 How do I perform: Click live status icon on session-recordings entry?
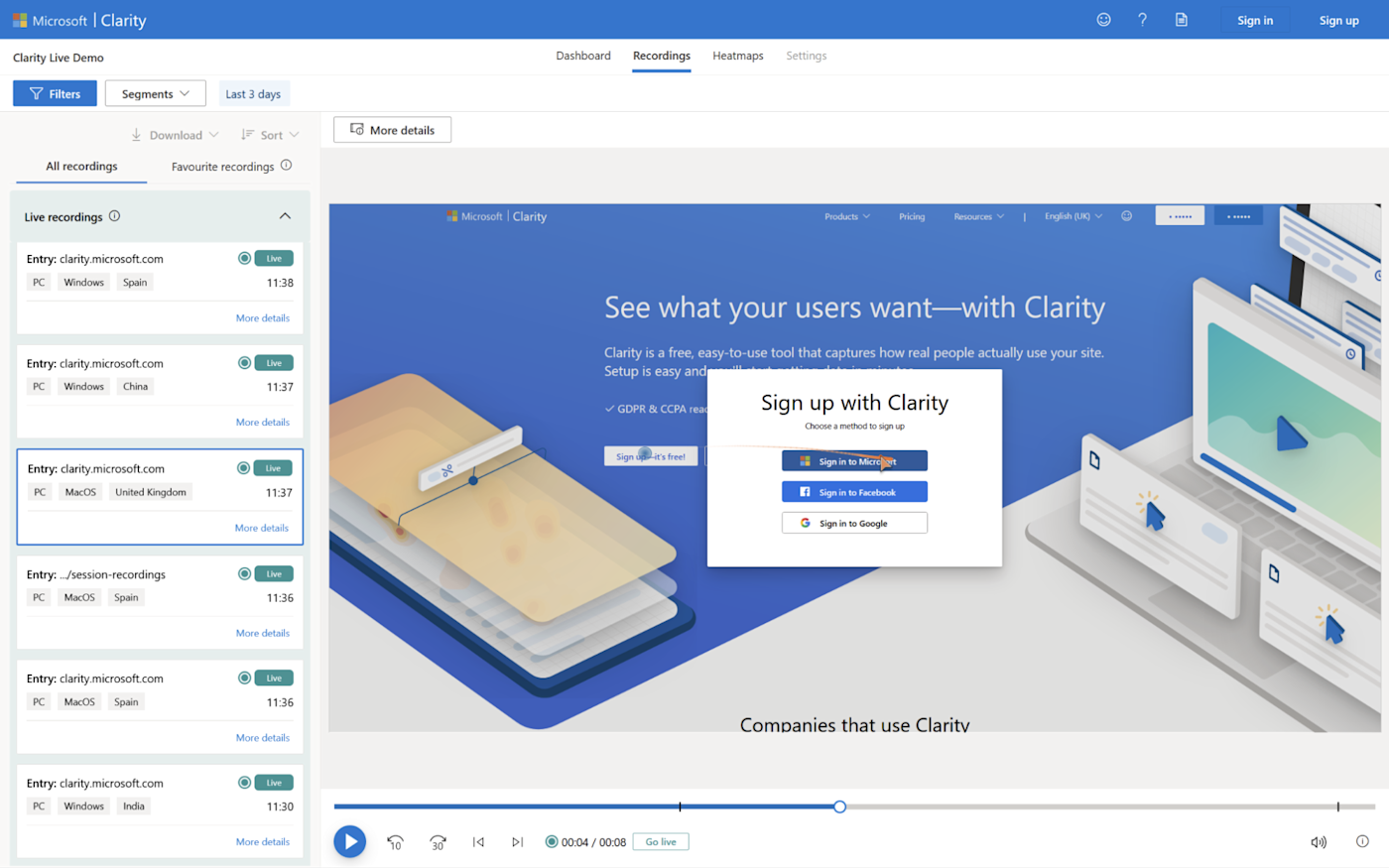coord(244,573)
